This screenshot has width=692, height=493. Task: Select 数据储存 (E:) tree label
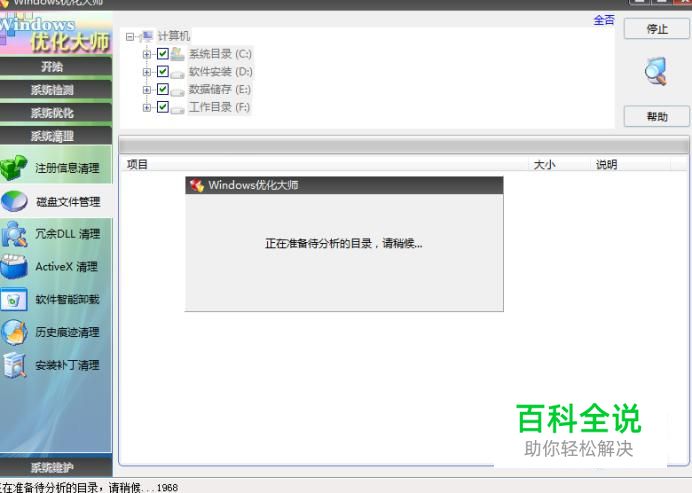[x=220, y=89]
